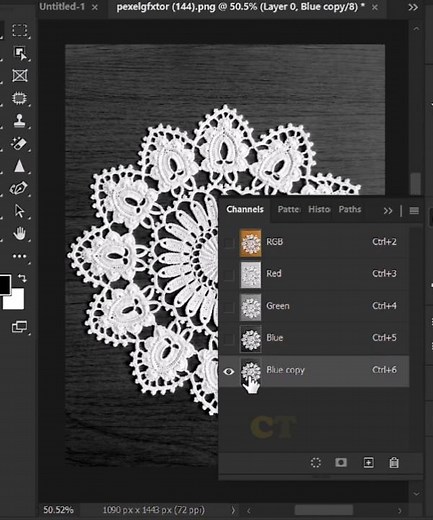433x520 pixels.
Task: Show the Green channel visibility
Action: pyautogui.click(x=229, y=307)
